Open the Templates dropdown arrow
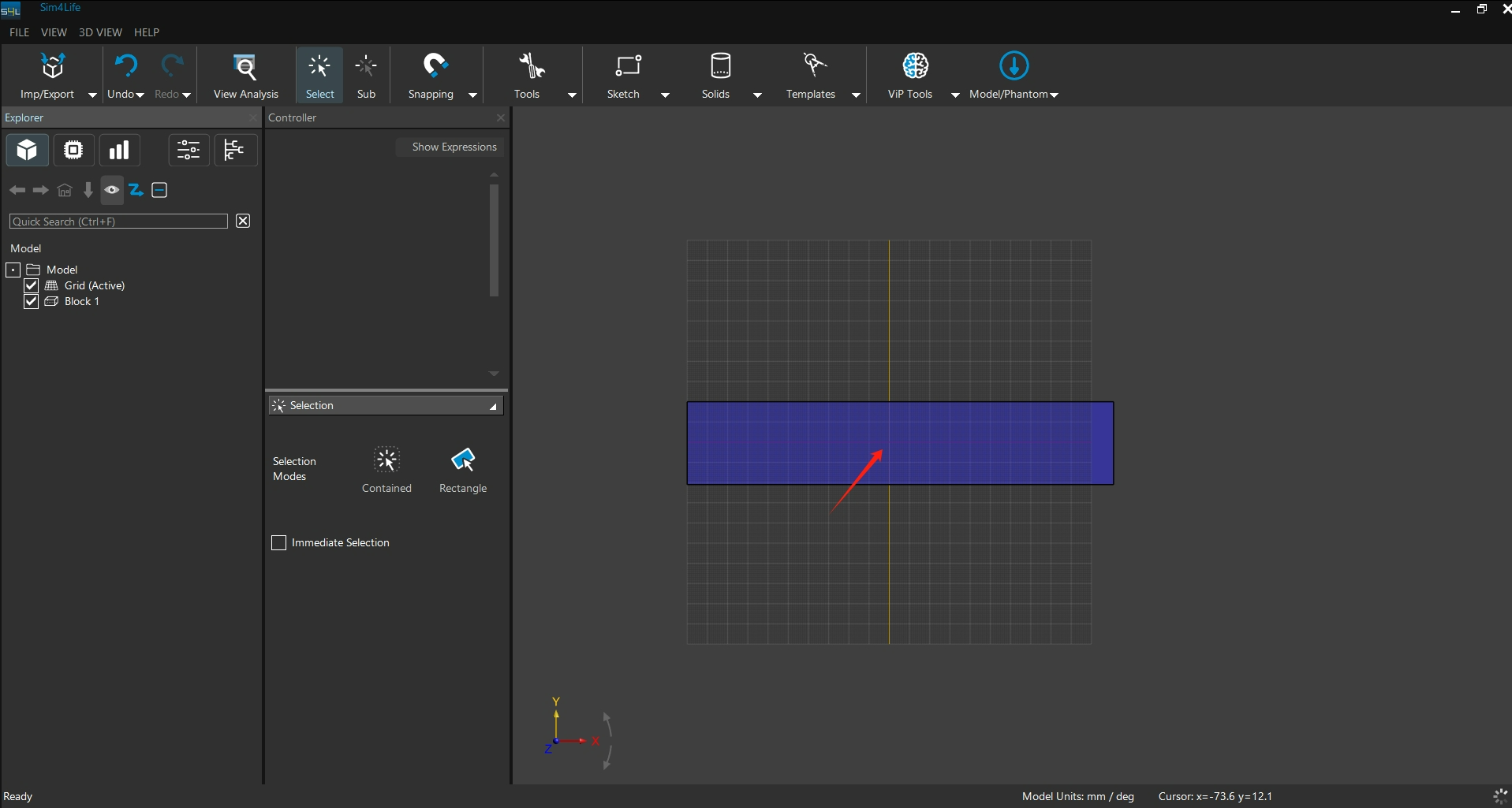This screenshot has width=1512, height=808. [856, 95]
